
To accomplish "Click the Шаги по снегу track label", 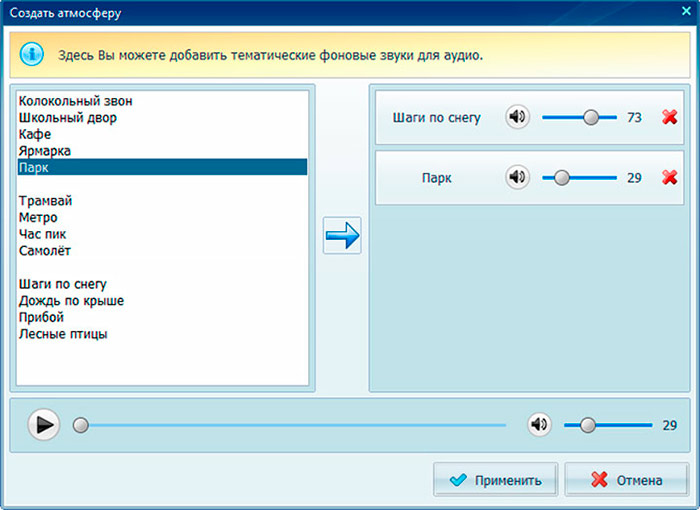I will (x=437, y=118).
